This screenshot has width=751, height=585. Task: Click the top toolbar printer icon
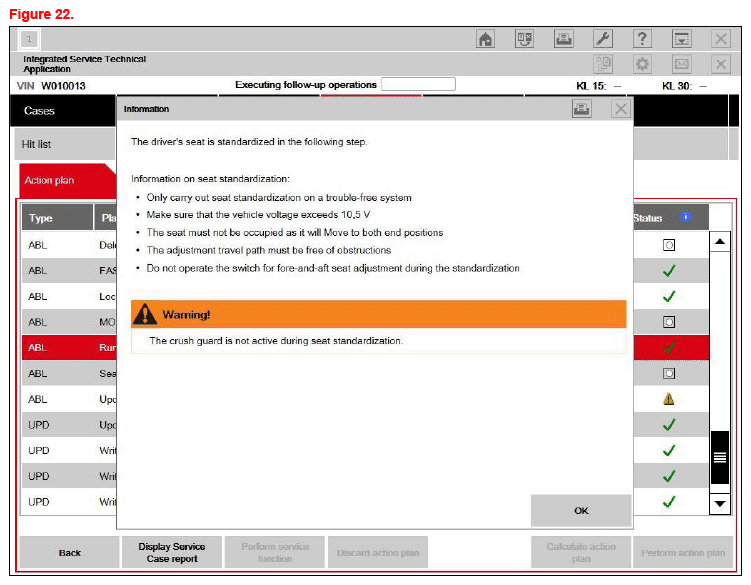coord(563,39)
